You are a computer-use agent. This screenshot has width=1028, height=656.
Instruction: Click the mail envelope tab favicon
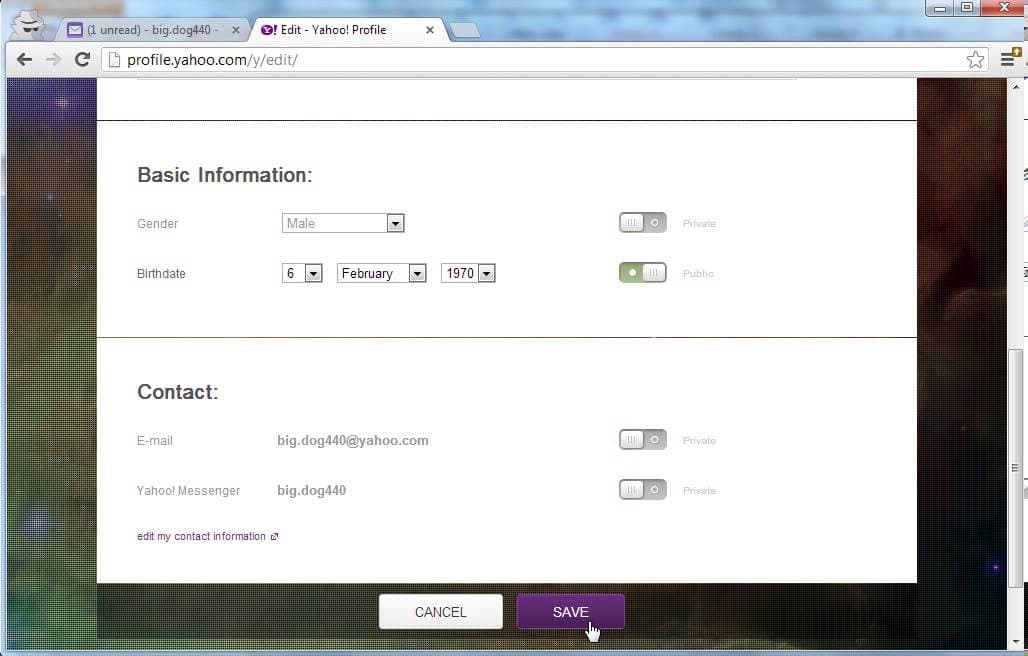75,29
